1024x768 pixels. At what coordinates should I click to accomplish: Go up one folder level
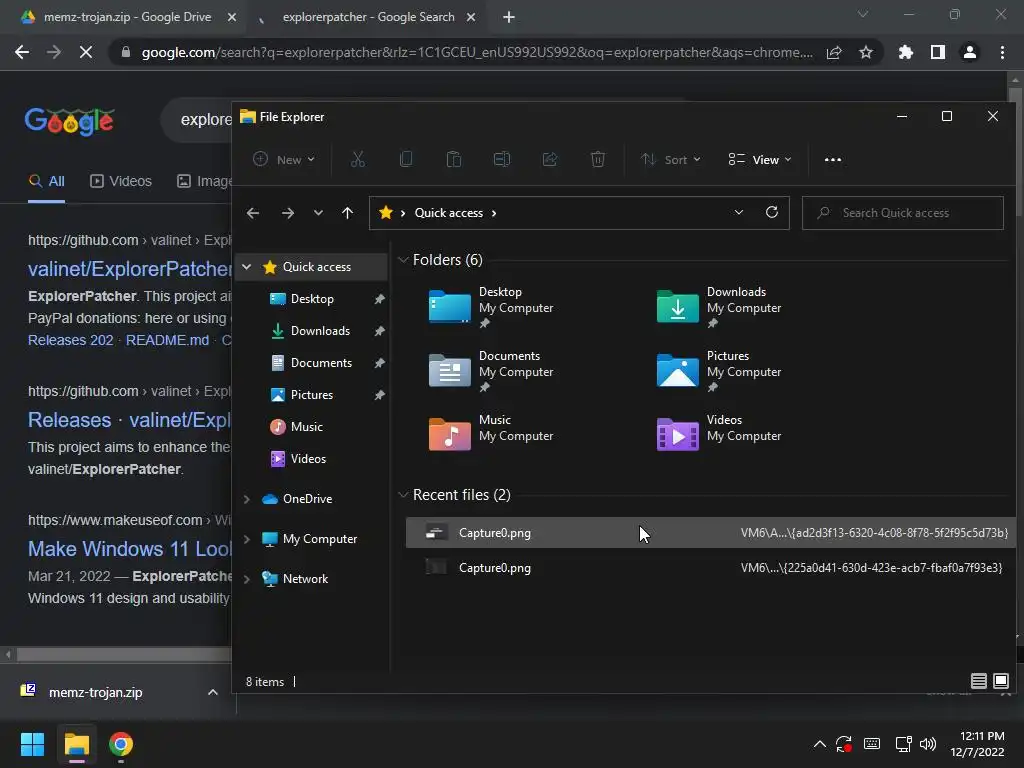coord(347,213)
